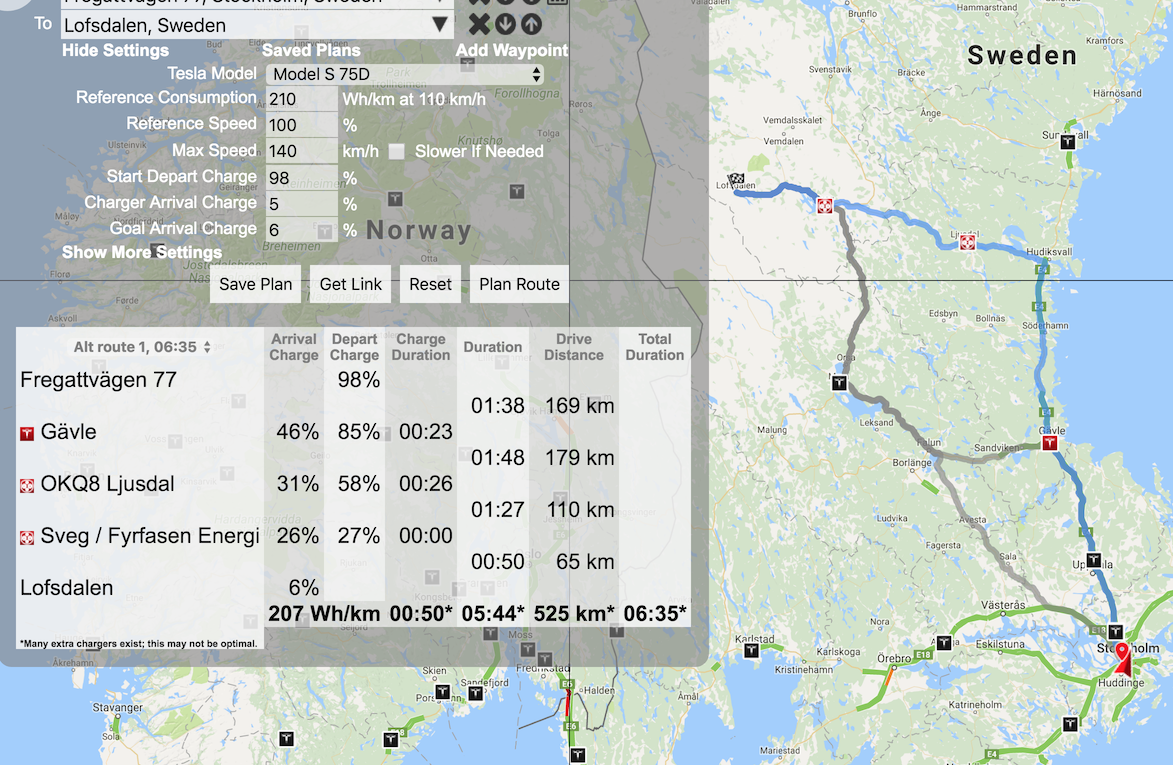Click the Goal Arrival Charge field
Viewport: 1173px width, 765px height.
(301, 230)
